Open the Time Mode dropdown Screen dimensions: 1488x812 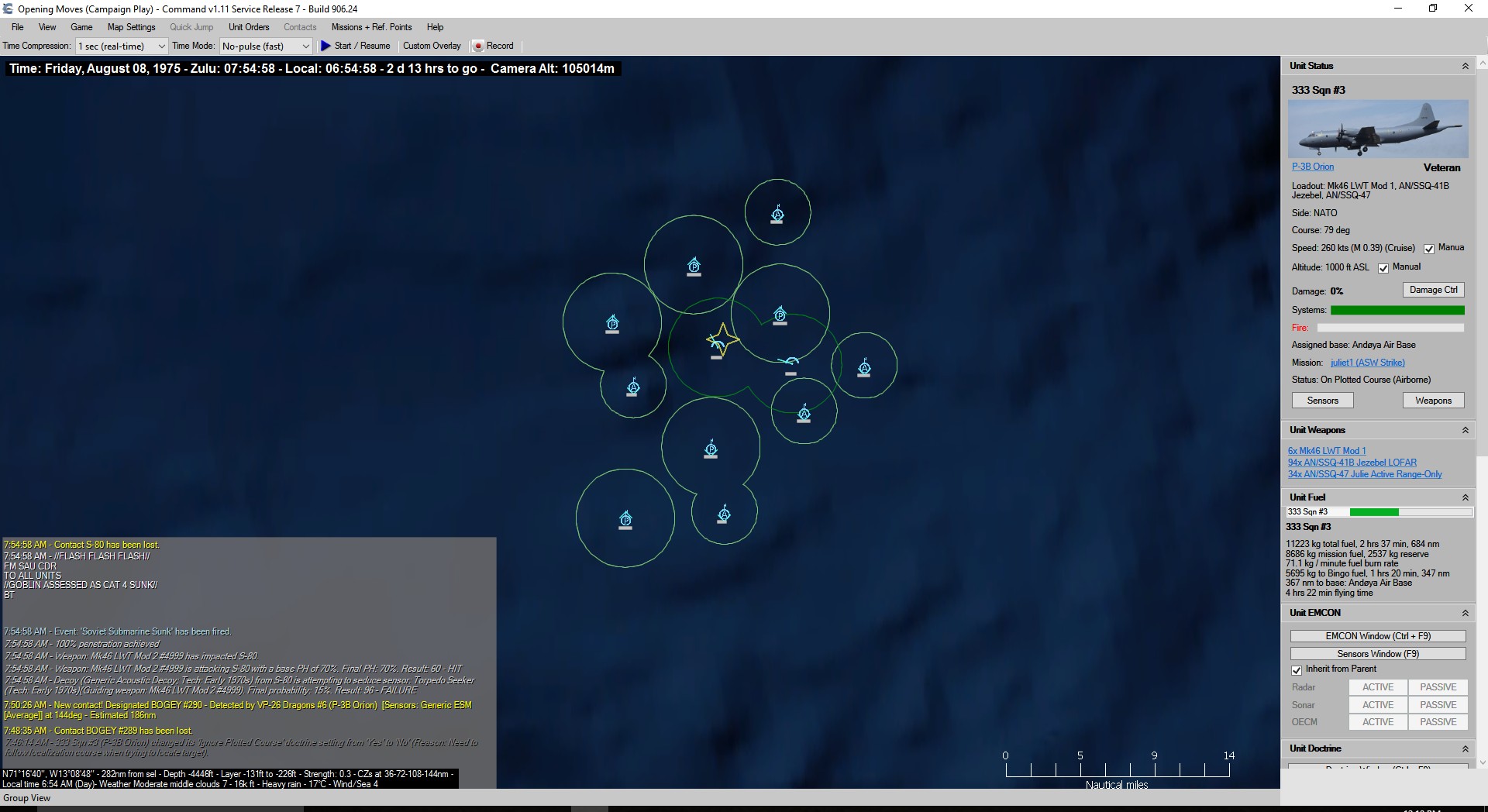(x=266, y=46)
